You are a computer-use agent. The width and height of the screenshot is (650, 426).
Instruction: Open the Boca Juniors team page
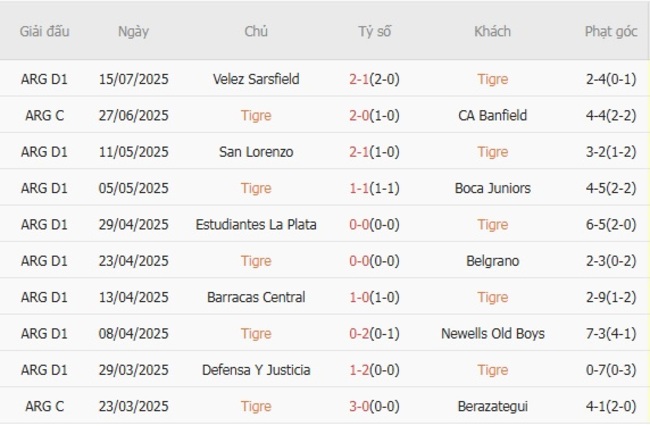click(x=492, y=188)
